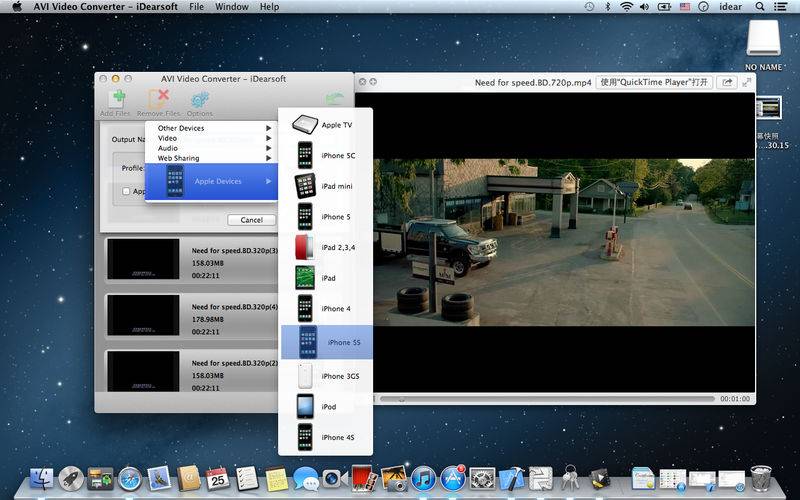Select the Need for speed.BD.320p(3) thumbnail
The image size is (800, 500).
click(x=143, y=259)
